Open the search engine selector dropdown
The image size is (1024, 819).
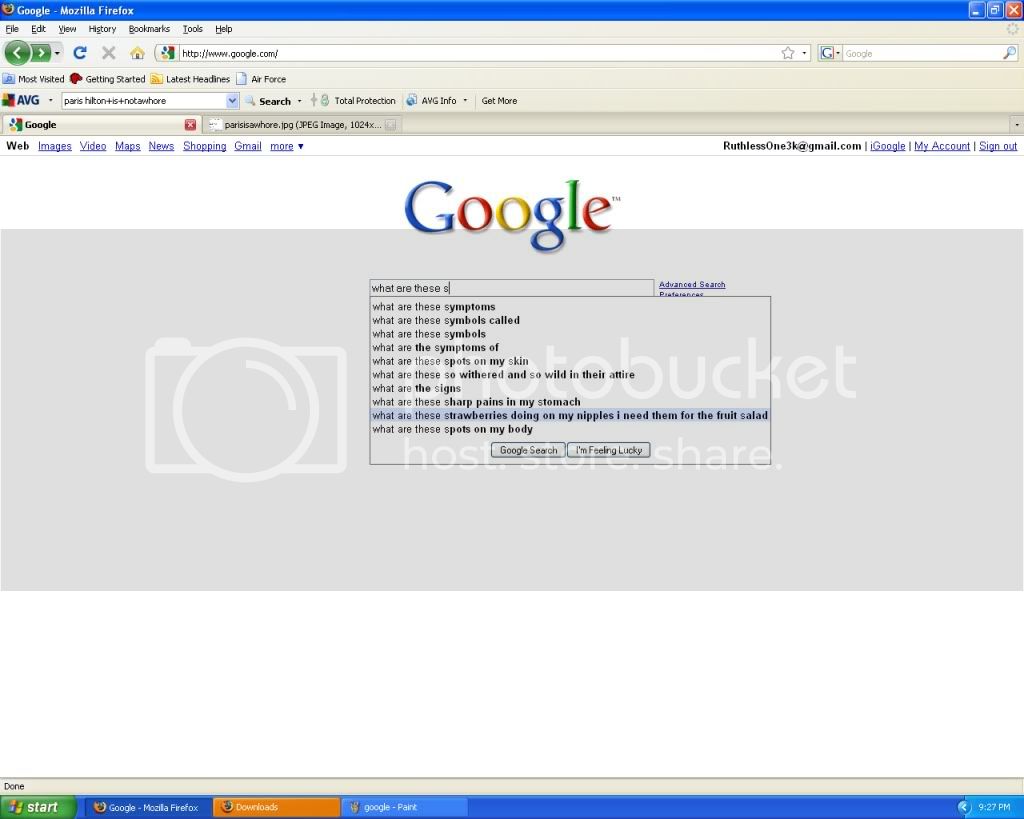point(829,53)
